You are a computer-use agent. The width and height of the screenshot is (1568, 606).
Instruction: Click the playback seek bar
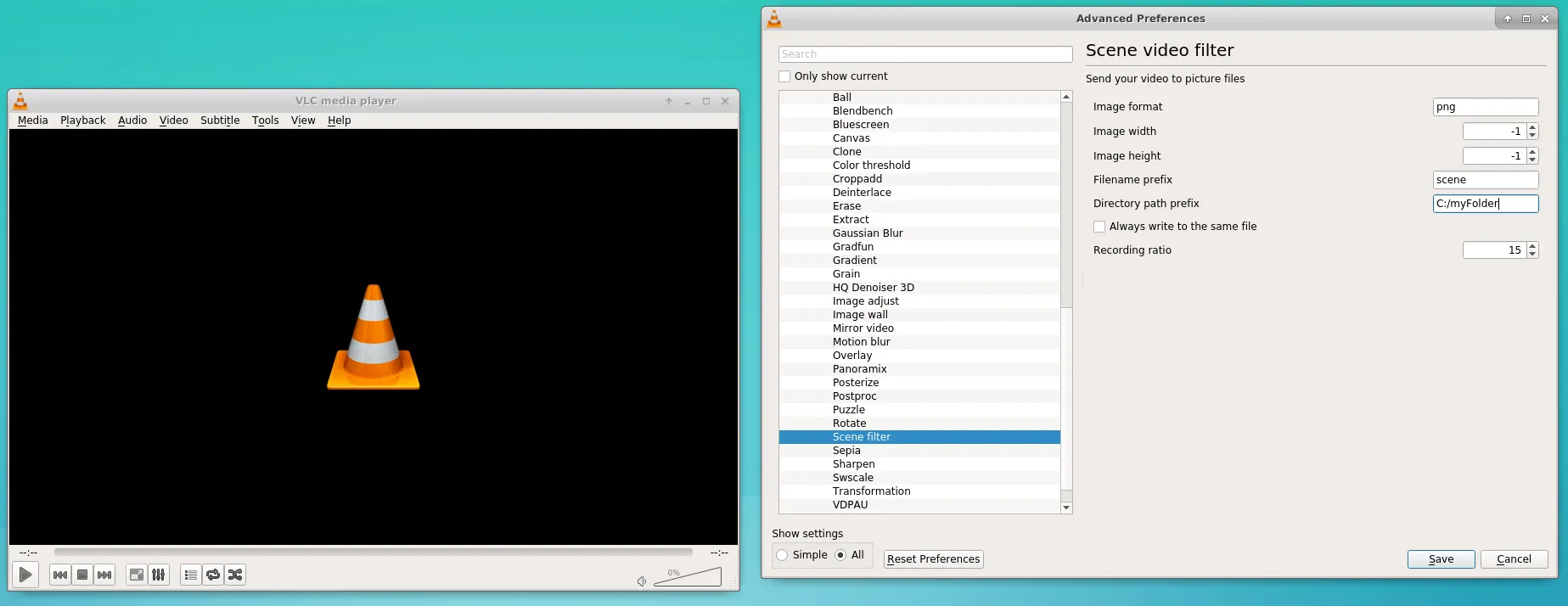coord(374,553)
